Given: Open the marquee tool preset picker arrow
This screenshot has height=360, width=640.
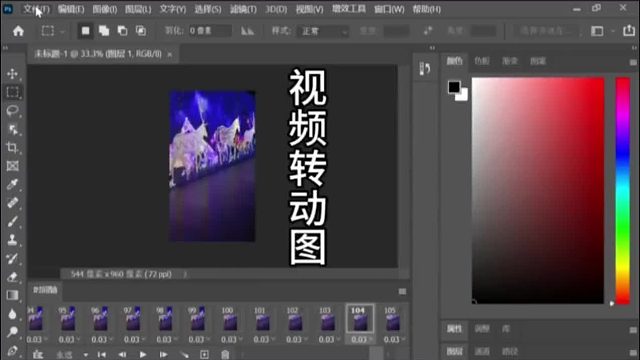Looking at the screenshot, I should click(x=62, y=31).
